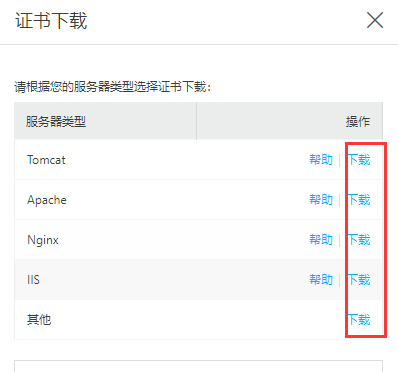Image resolution: width=398 pixels, height=372 pixels.
Task: Download the Tomcat certificate
Action: (359, 160)
